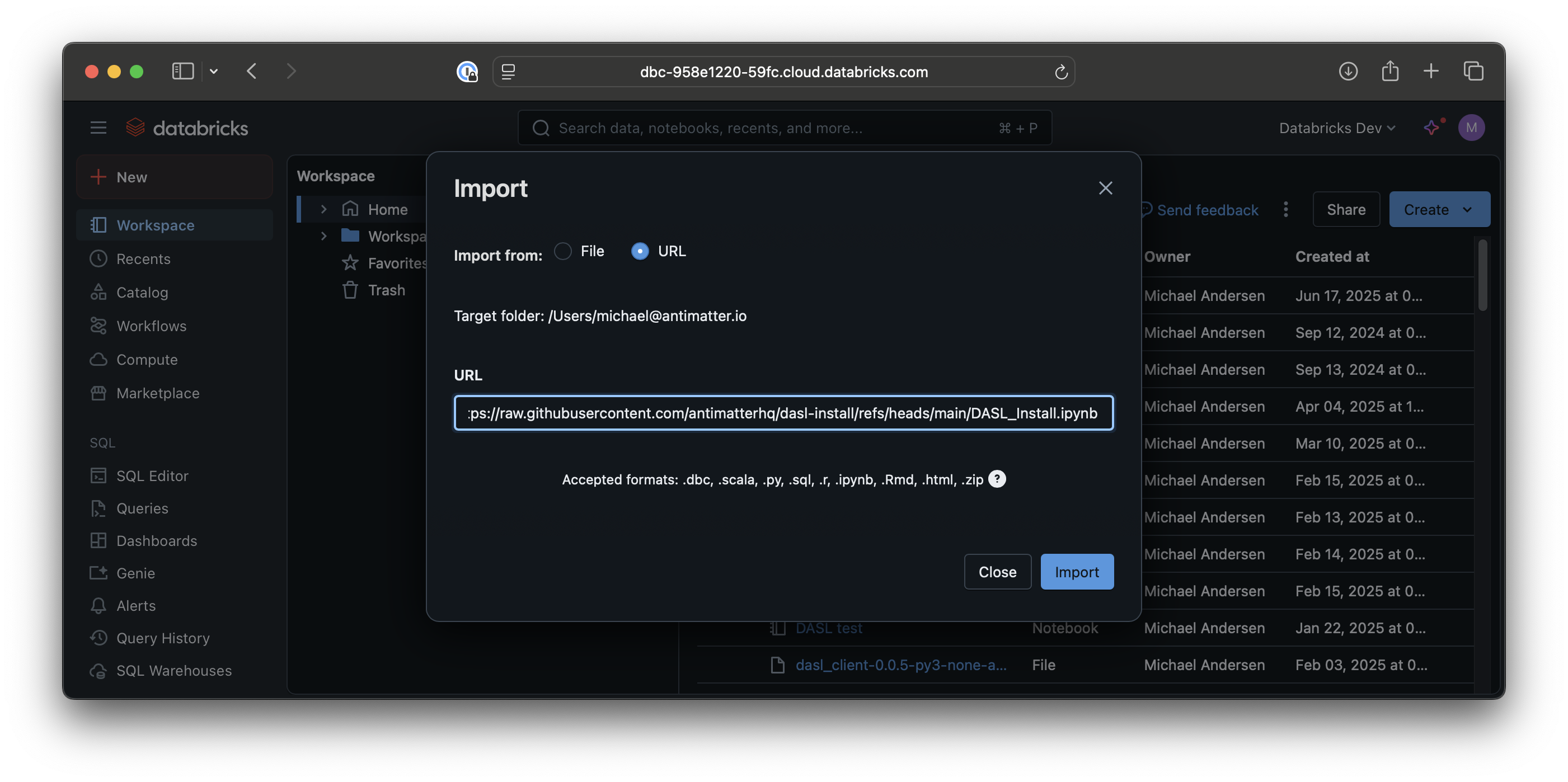1568x782 pixels.
Task: Click the Databricks logo
Action: [x=187, y=128]
